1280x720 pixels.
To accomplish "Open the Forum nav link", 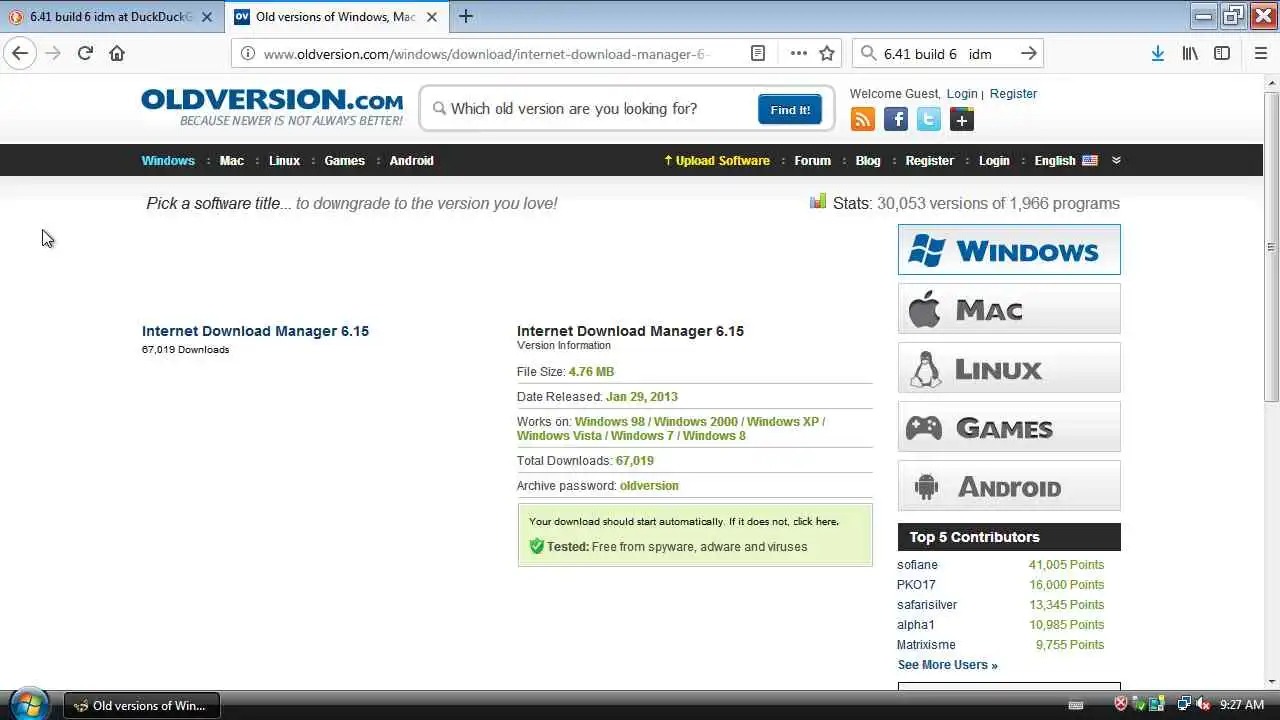I will click(812, 160).
